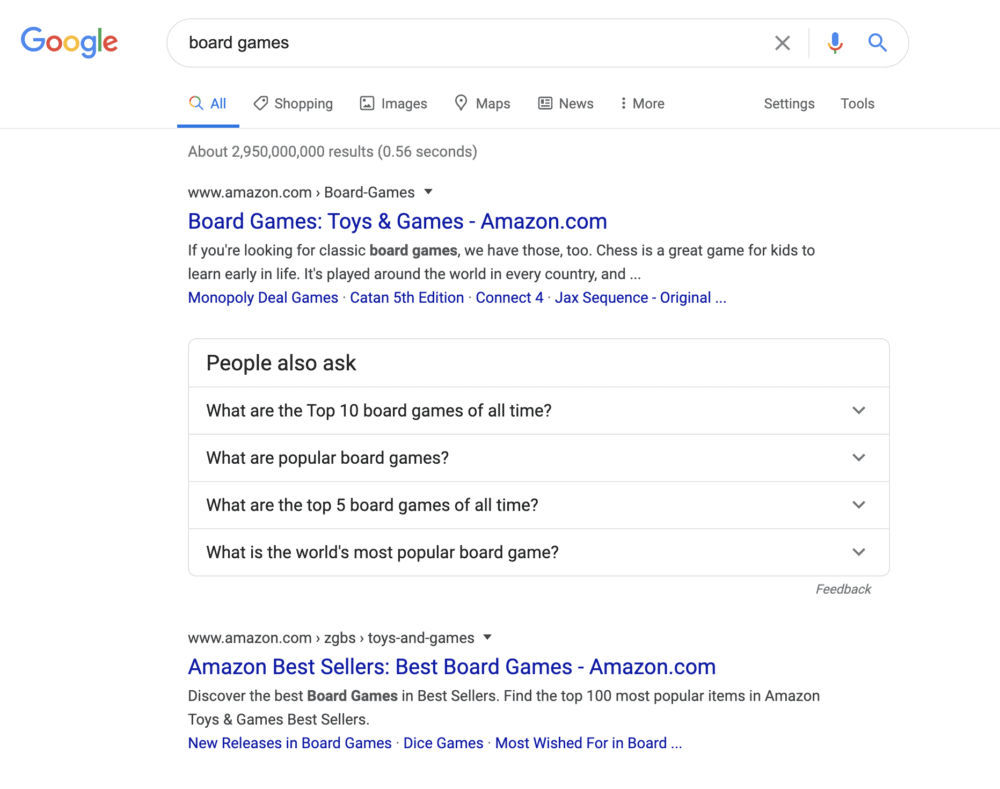Open 'Board Games: Toys & Games - Amazon.com' result
1000x789 pixels.
click(x=397, y=221)
